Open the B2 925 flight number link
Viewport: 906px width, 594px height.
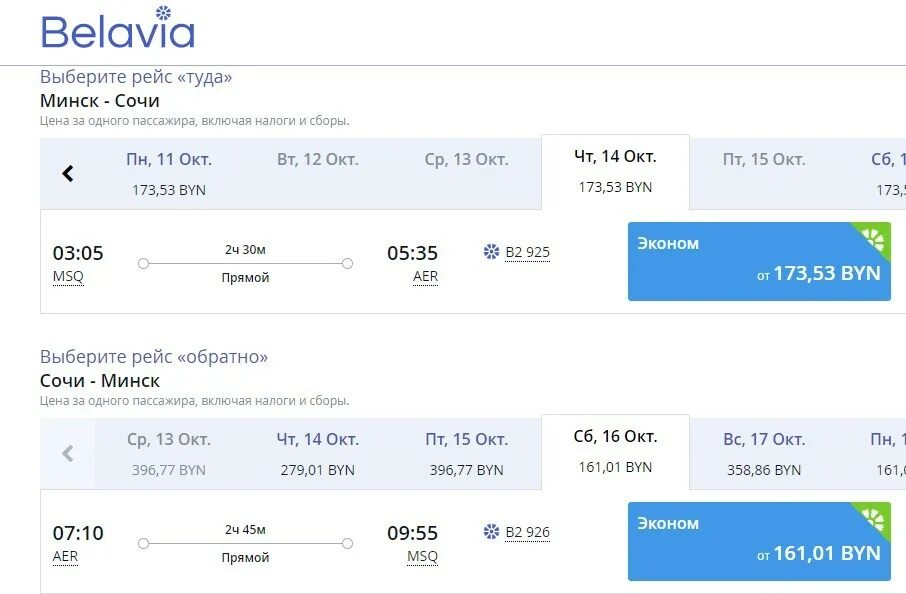tap(528, 253)
